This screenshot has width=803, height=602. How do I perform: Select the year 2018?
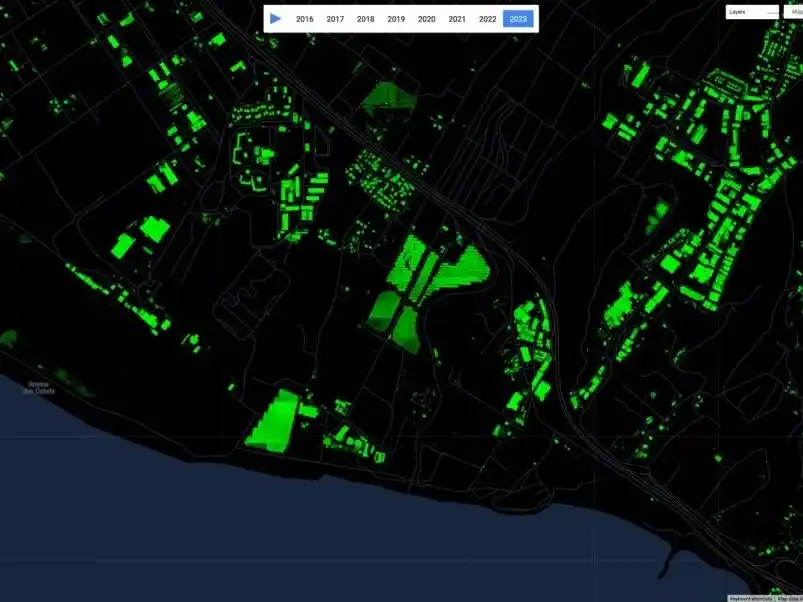(365, 18)
